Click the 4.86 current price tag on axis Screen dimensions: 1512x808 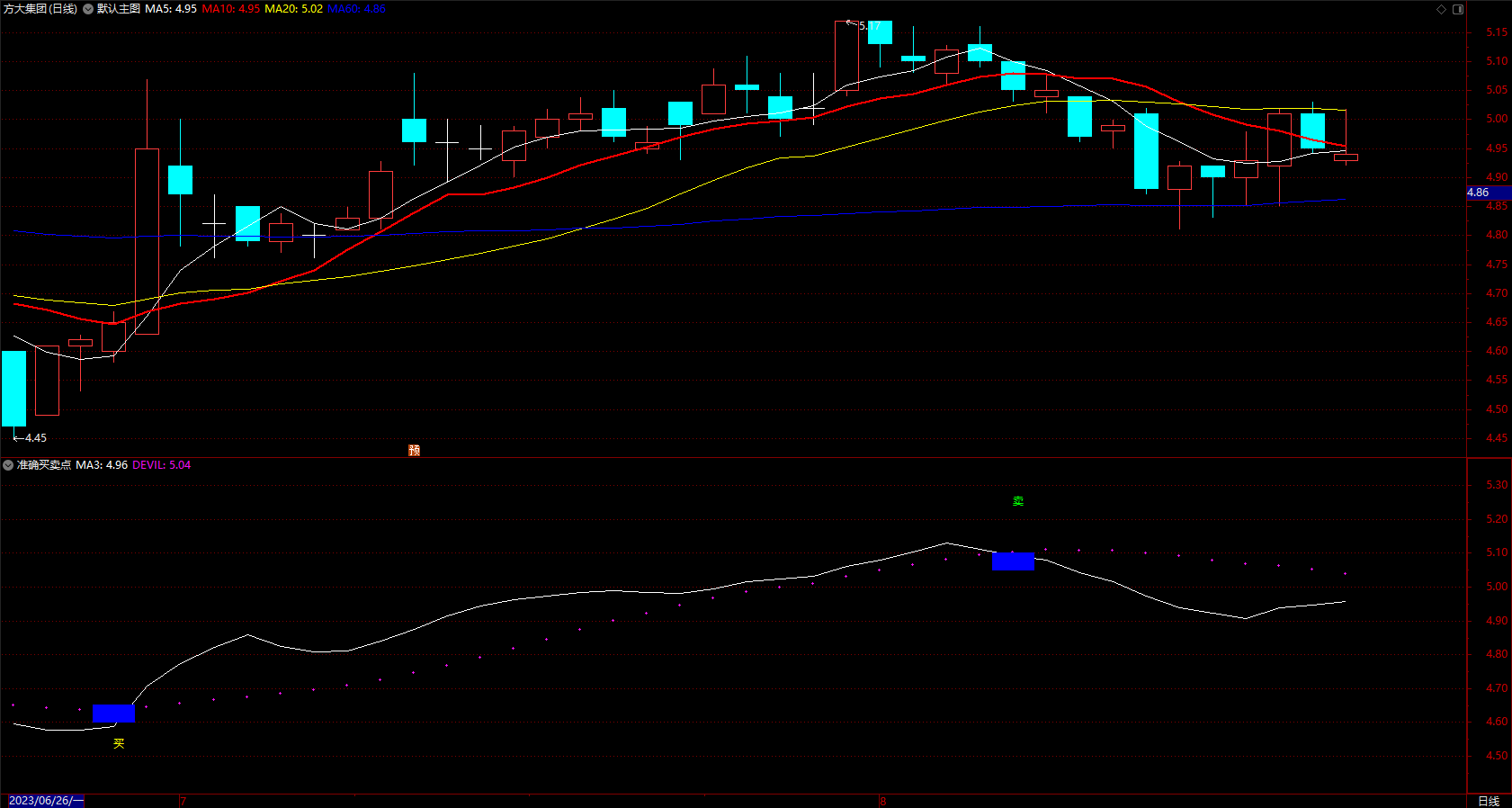click(1489, 193)
